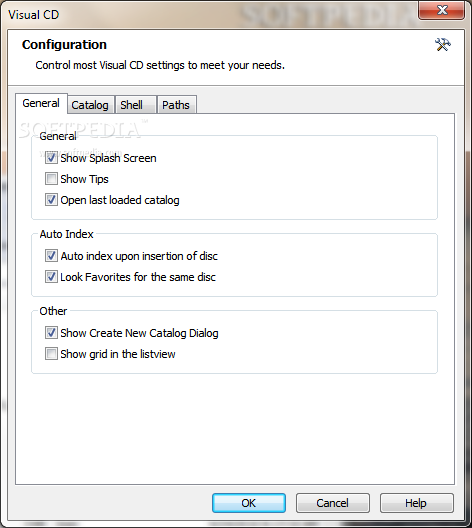Confirm settings with the OK button

point(249,503)
